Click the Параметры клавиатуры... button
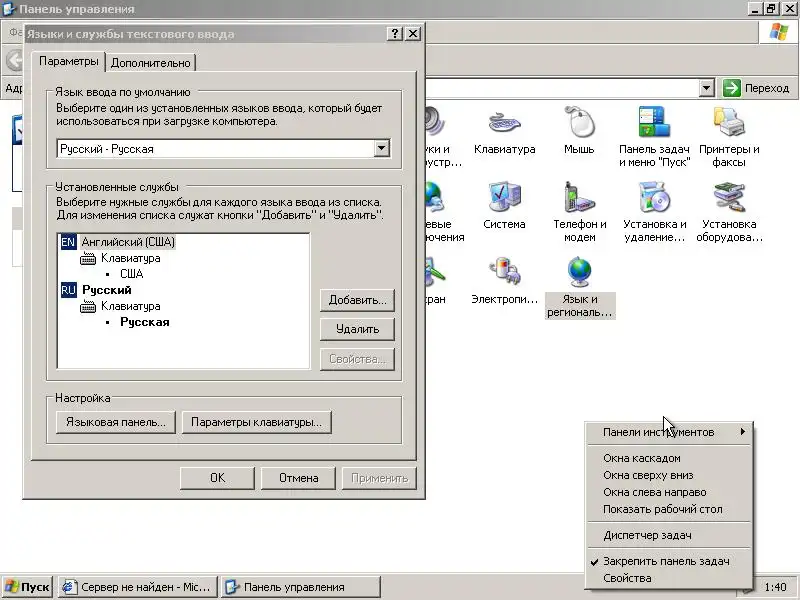Viewport: 800px width, 600px height. pyautogui.click(x=257, y=422)
